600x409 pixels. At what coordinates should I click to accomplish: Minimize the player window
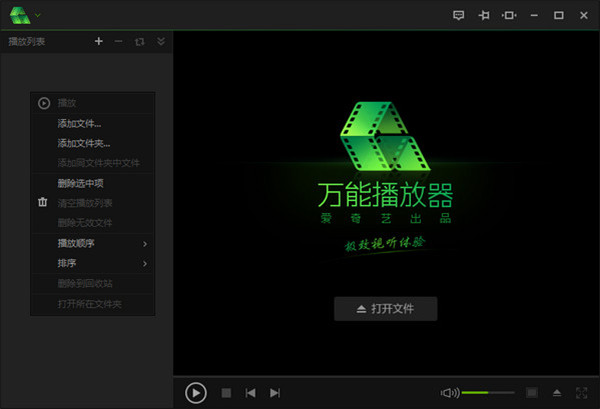[534, 15]
